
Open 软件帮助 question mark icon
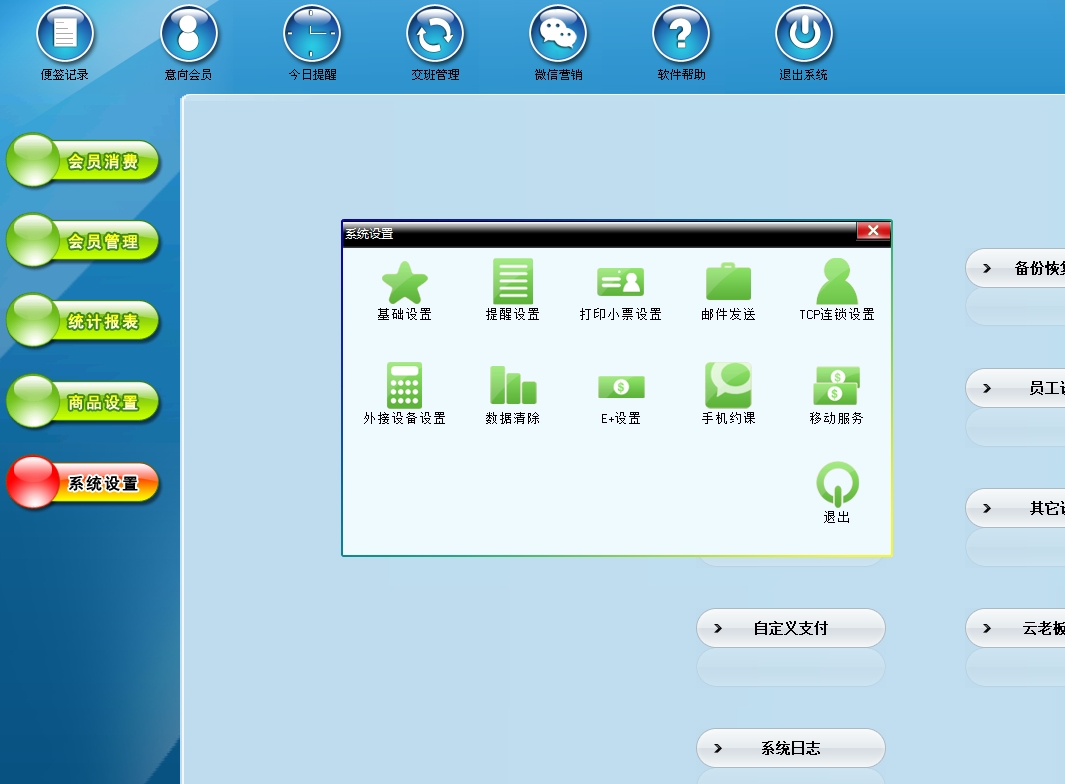(x=681, y=34)
